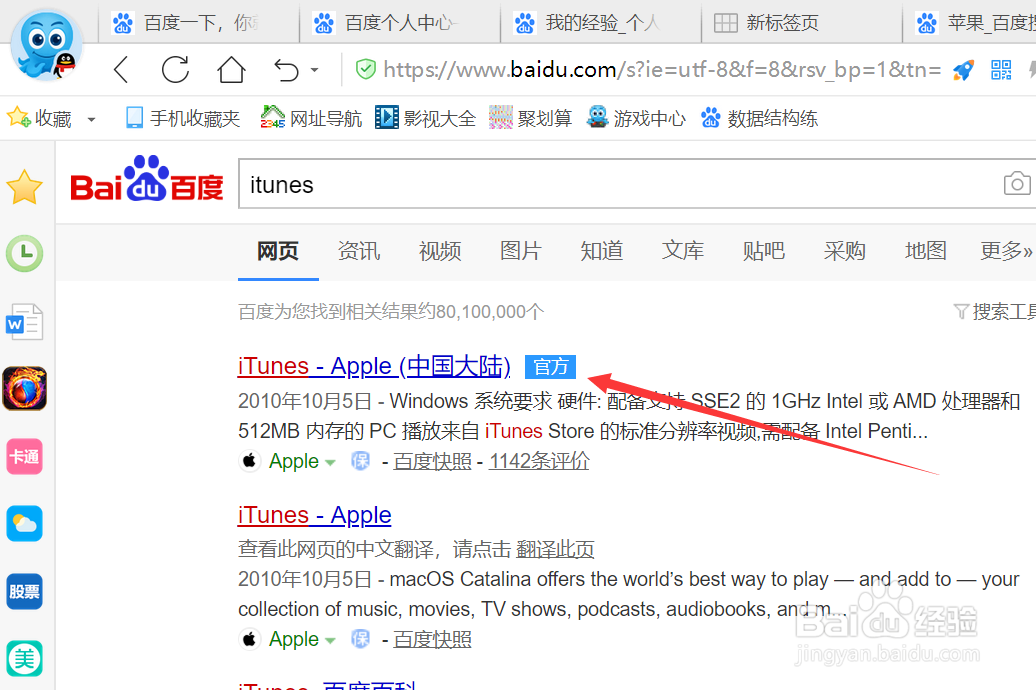Open history via clock icon in sidebar
Screen dimensions: 1036x690
pyautogui.click(x=24, y=254)
